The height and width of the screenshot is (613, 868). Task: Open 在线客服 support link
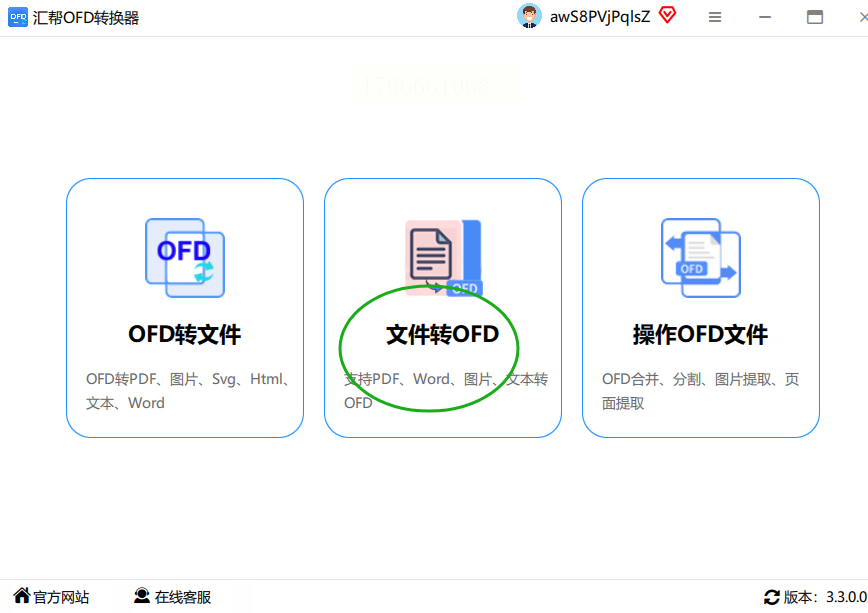coord(183,597)
